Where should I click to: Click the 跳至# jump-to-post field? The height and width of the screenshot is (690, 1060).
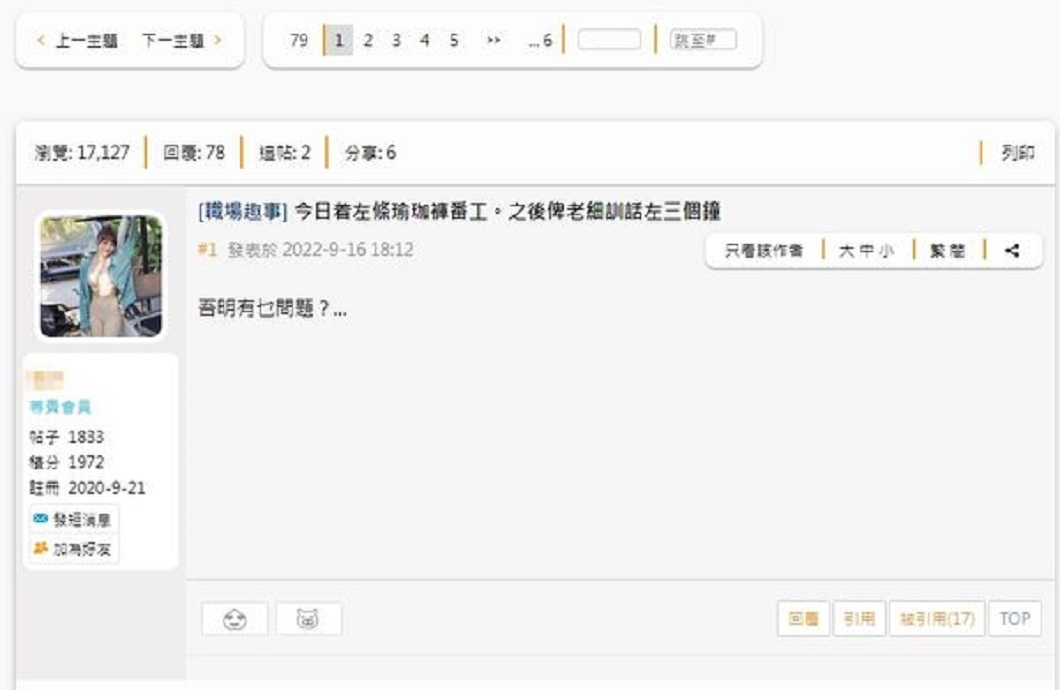(703, 40)
